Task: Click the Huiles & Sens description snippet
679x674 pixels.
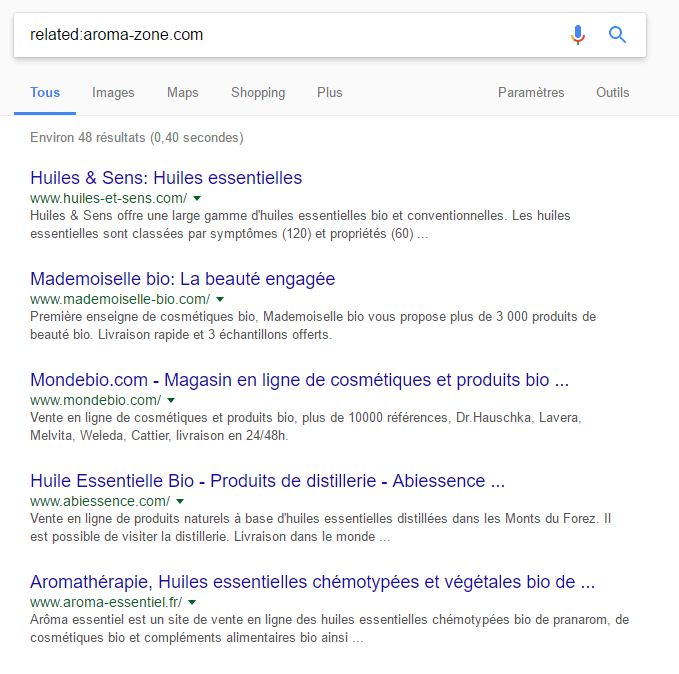Action: 300,225
